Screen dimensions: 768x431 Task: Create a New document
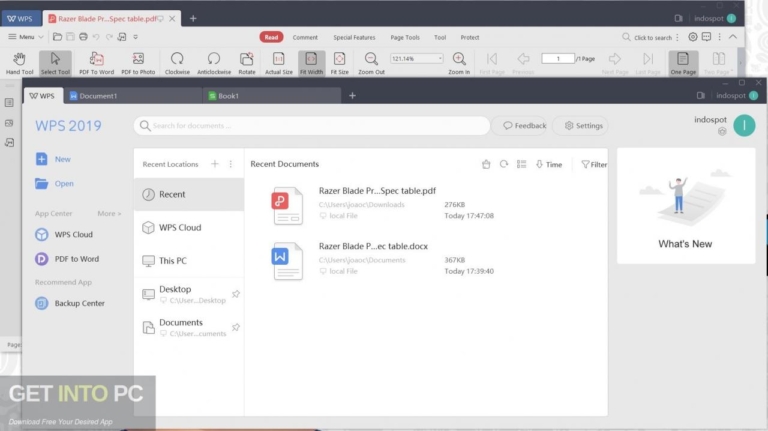[x=53, y=159]
